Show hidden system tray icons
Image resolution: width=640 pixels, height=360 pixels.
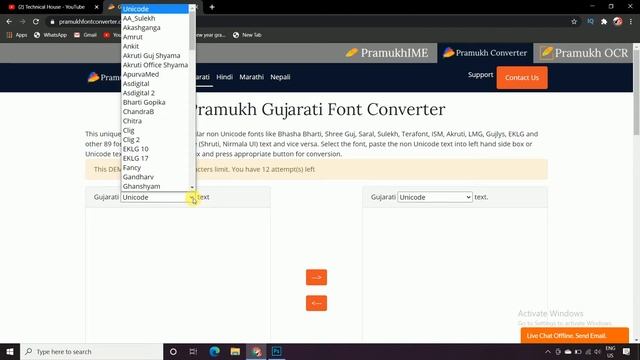[548, 351]
